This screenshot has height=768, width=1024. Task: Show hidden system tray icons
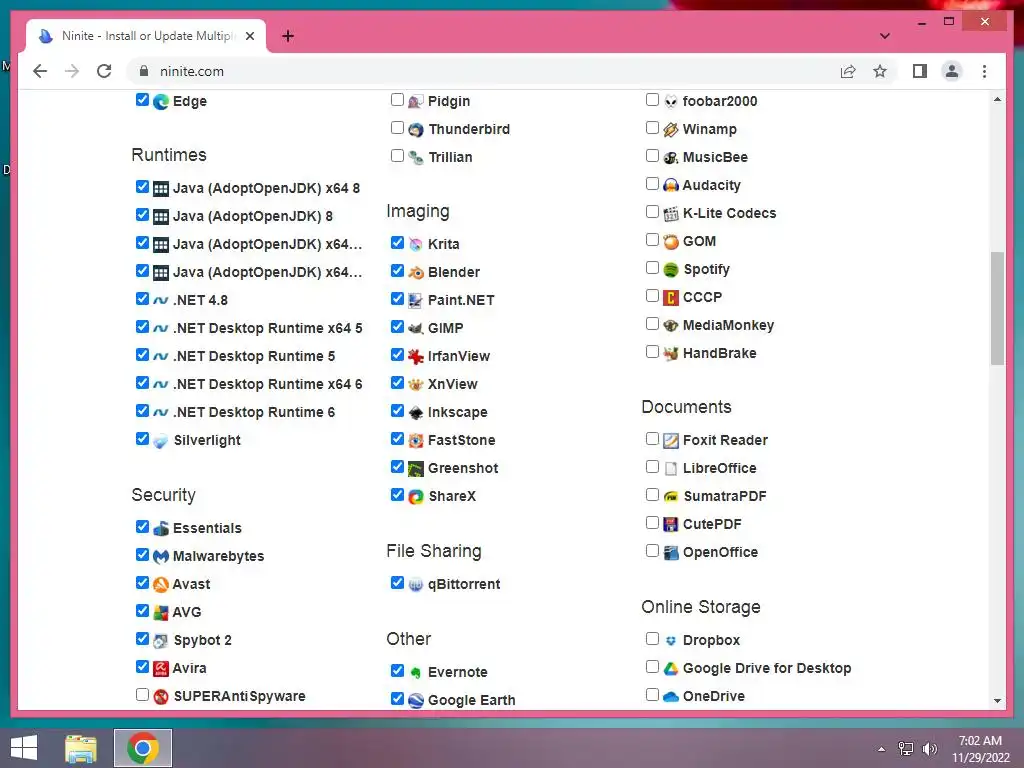882,748
